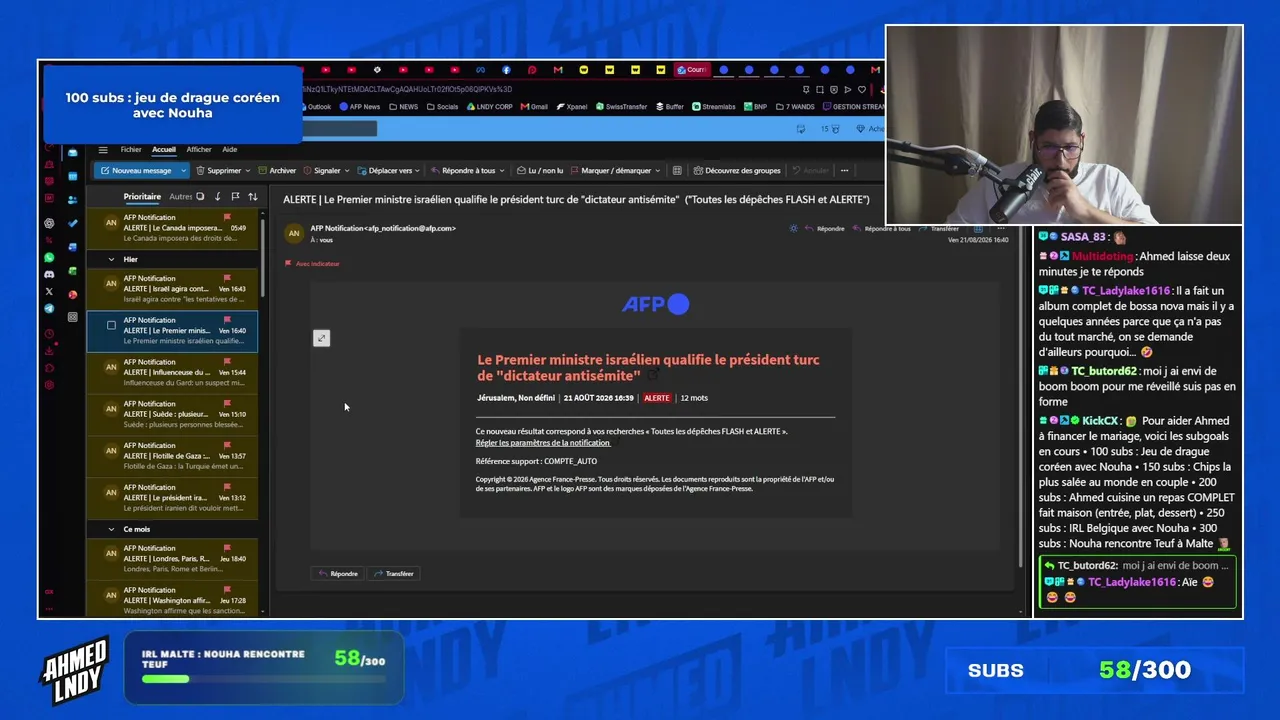This screenshot has width=1280, height=720.
Task: Toggle flag on selected Le Premier ministre message
Action: (227, 320)
